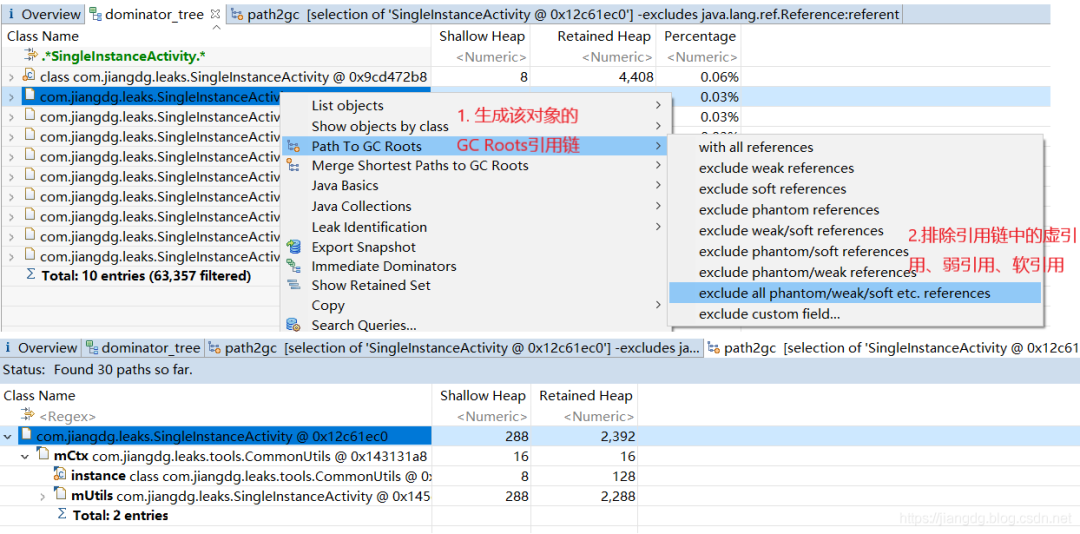Image resolution: width=1080 pixels, height=534 pixels.
Task: Click Total: 2 entries row
Action: (121, 515)
